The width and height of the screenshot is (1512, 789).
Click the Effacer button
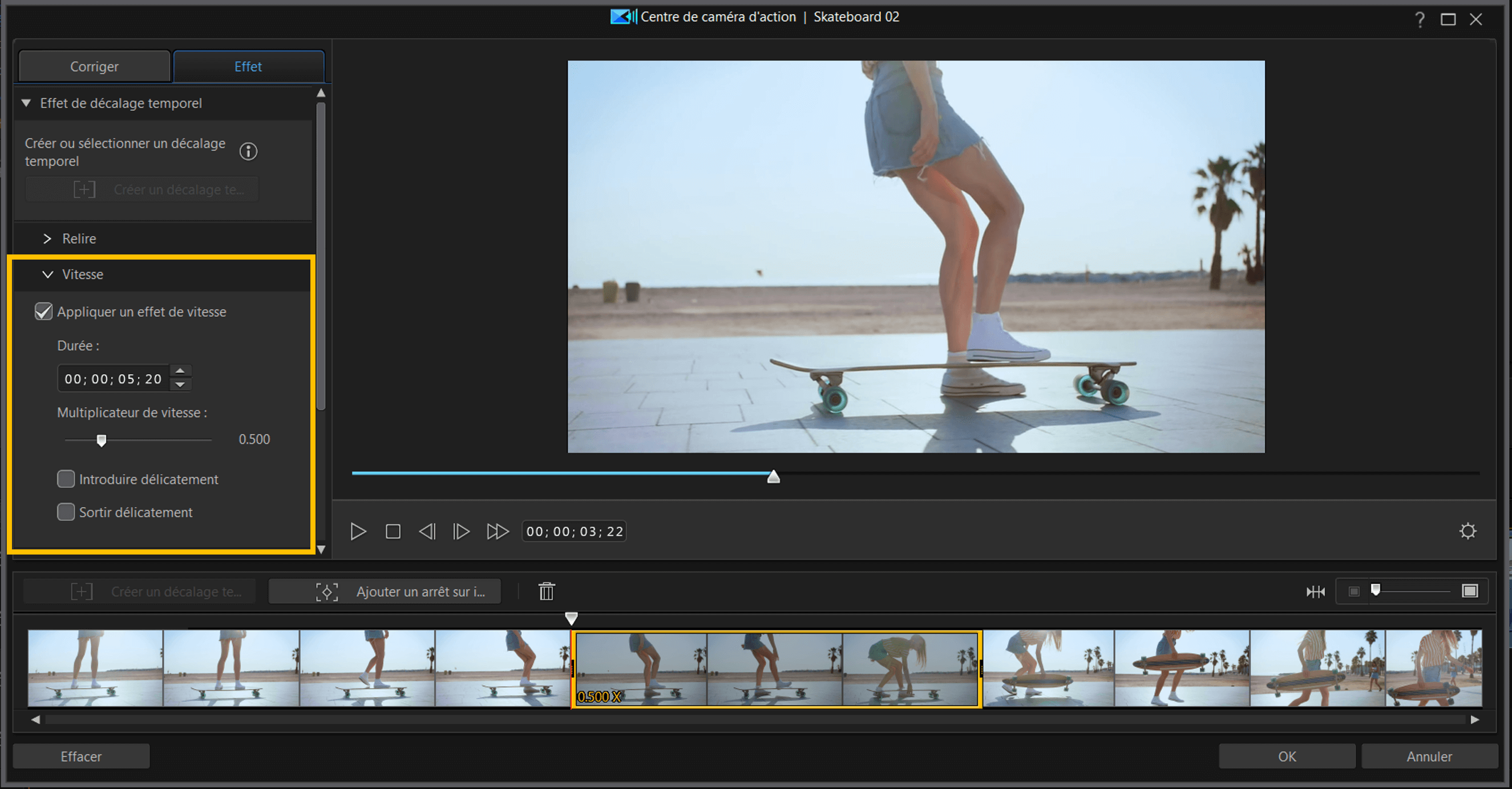point(80,756)
